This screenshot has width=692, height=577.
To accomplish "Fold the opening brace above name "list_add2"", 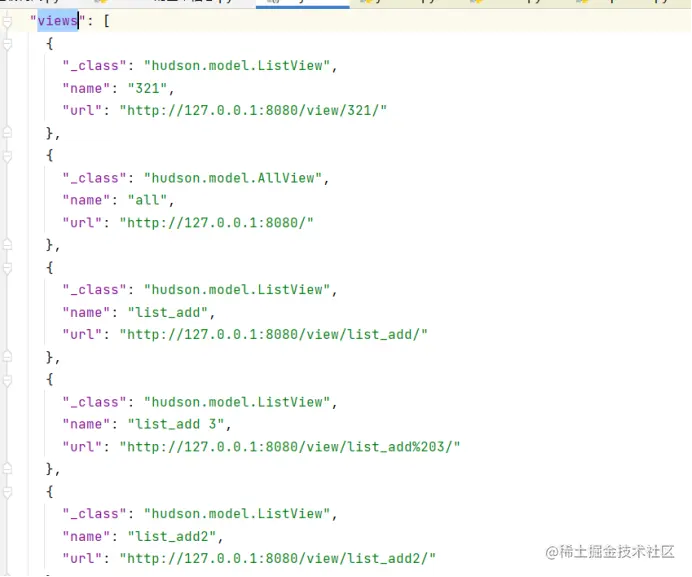I will (7, 491).
